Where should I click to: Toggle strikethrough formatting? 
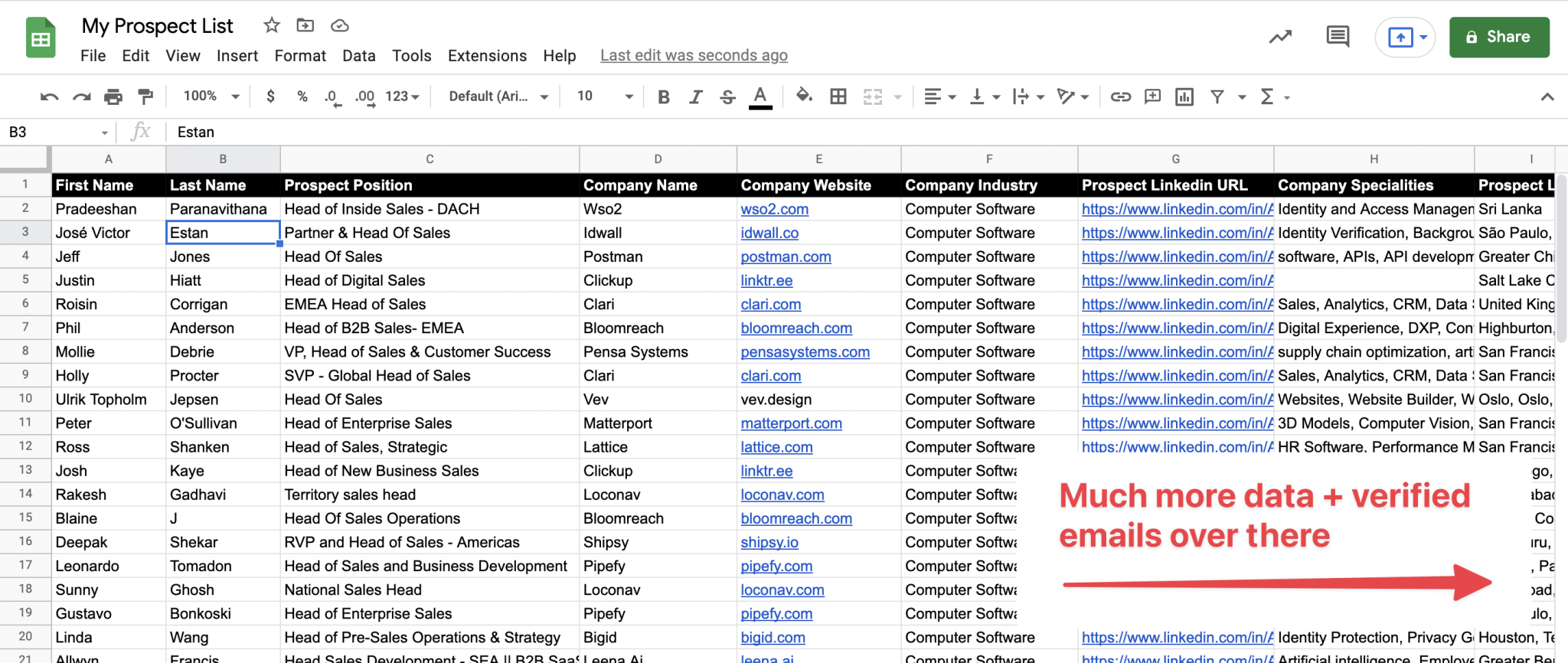pyautogui.click(x=728, y=96)
